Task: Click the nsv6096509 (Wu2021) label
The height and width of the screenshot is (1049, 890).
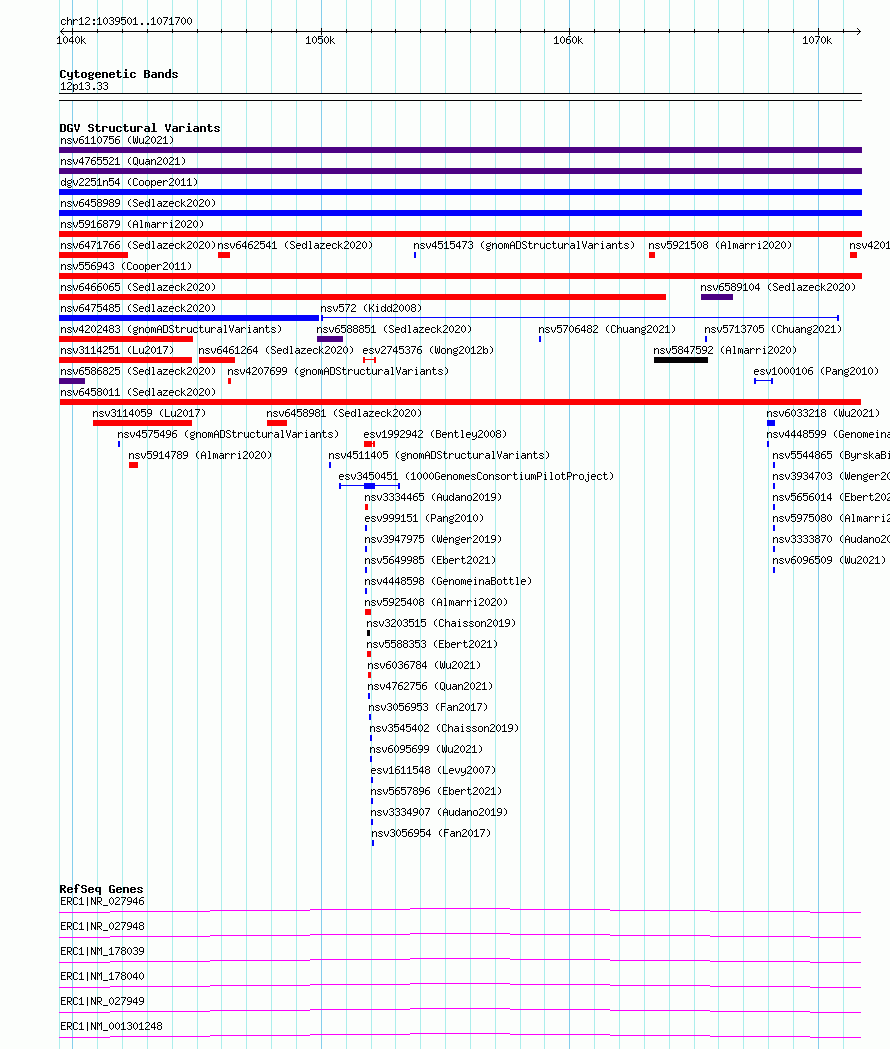Action: tap(829, 560)
